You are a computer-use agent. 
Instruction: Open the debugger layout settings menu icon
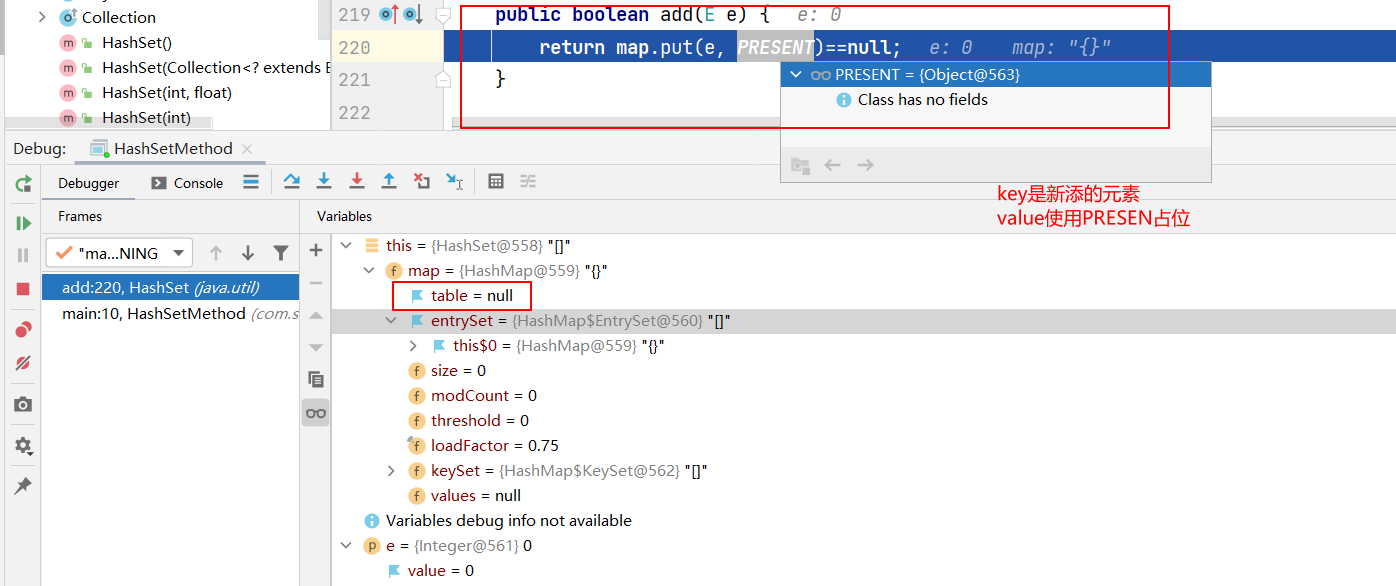coord(251,181)
